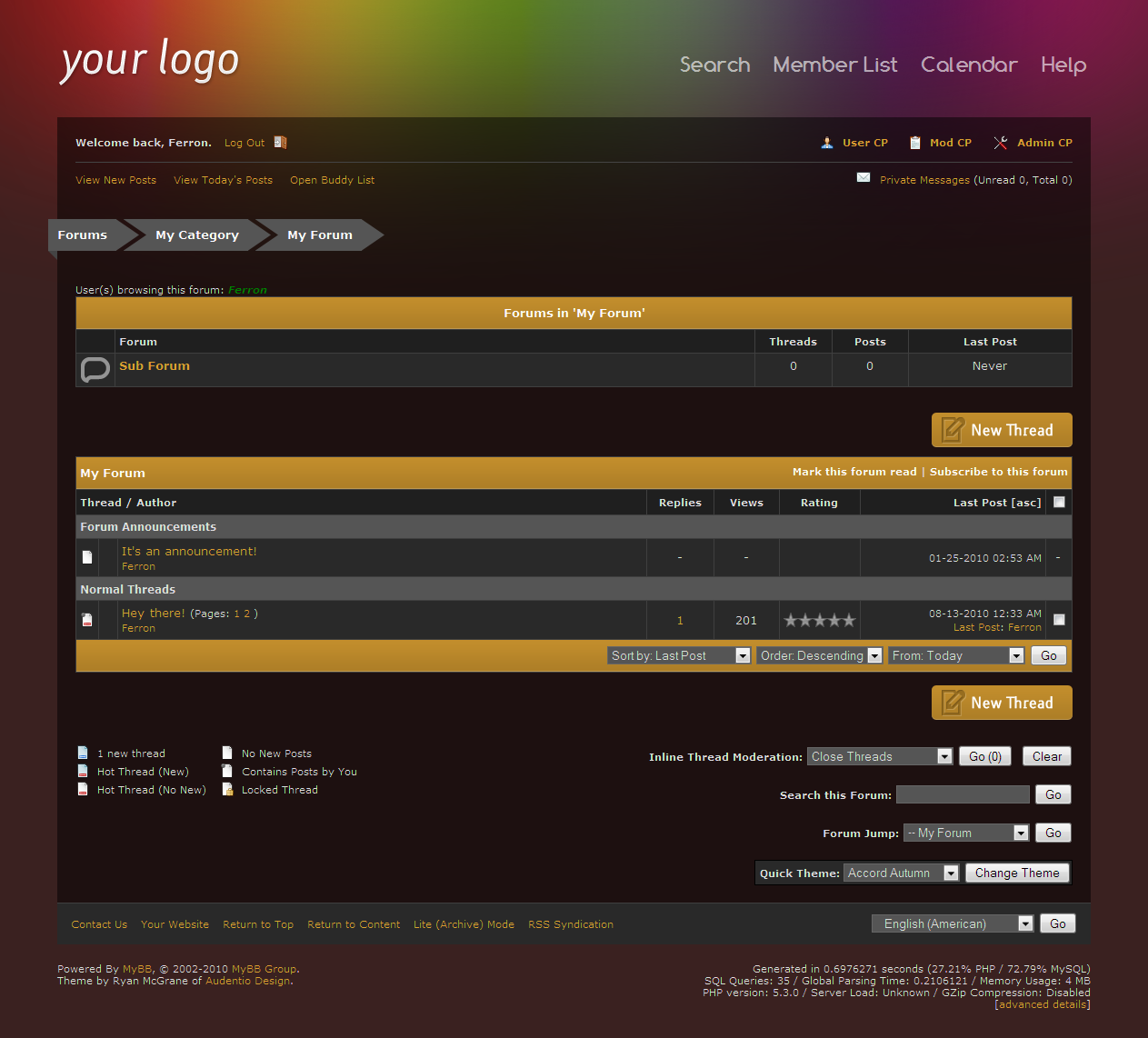
Task: Open the Inline Thread Moderation dropdown
Action: coord(879,756)
